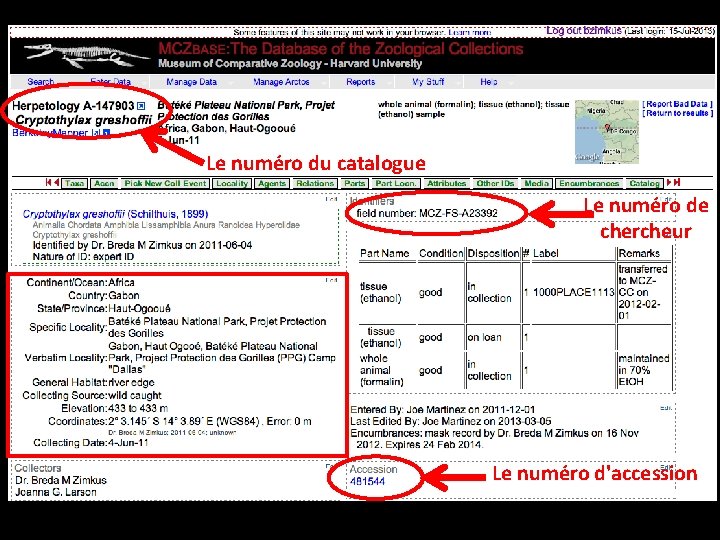Click the label cell 1000PLACE1113
This screenshot has height=540, width=720.
(574, 292)
